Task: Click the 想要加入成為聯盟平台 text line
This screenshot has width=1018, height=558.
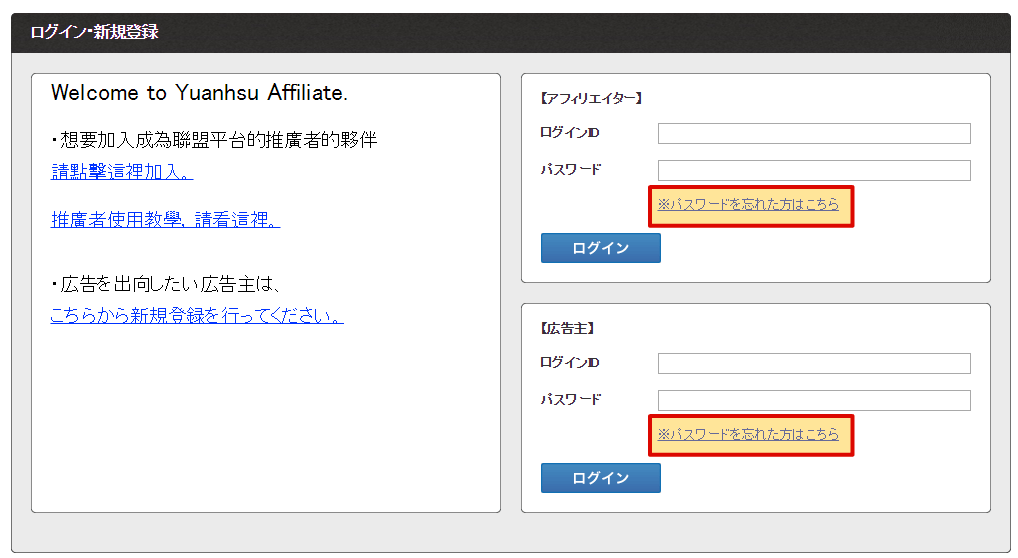Action: coord(214,140)
